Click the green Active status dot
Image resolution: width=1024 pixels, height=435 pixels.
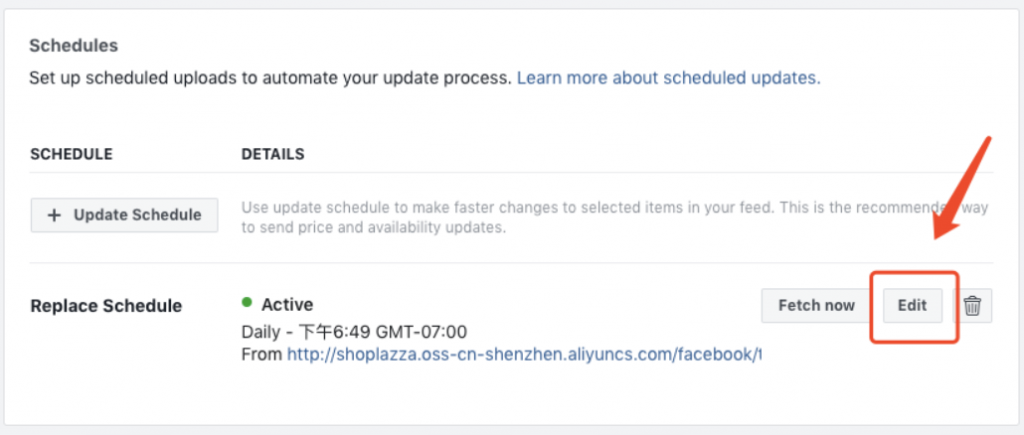point(247,302)
